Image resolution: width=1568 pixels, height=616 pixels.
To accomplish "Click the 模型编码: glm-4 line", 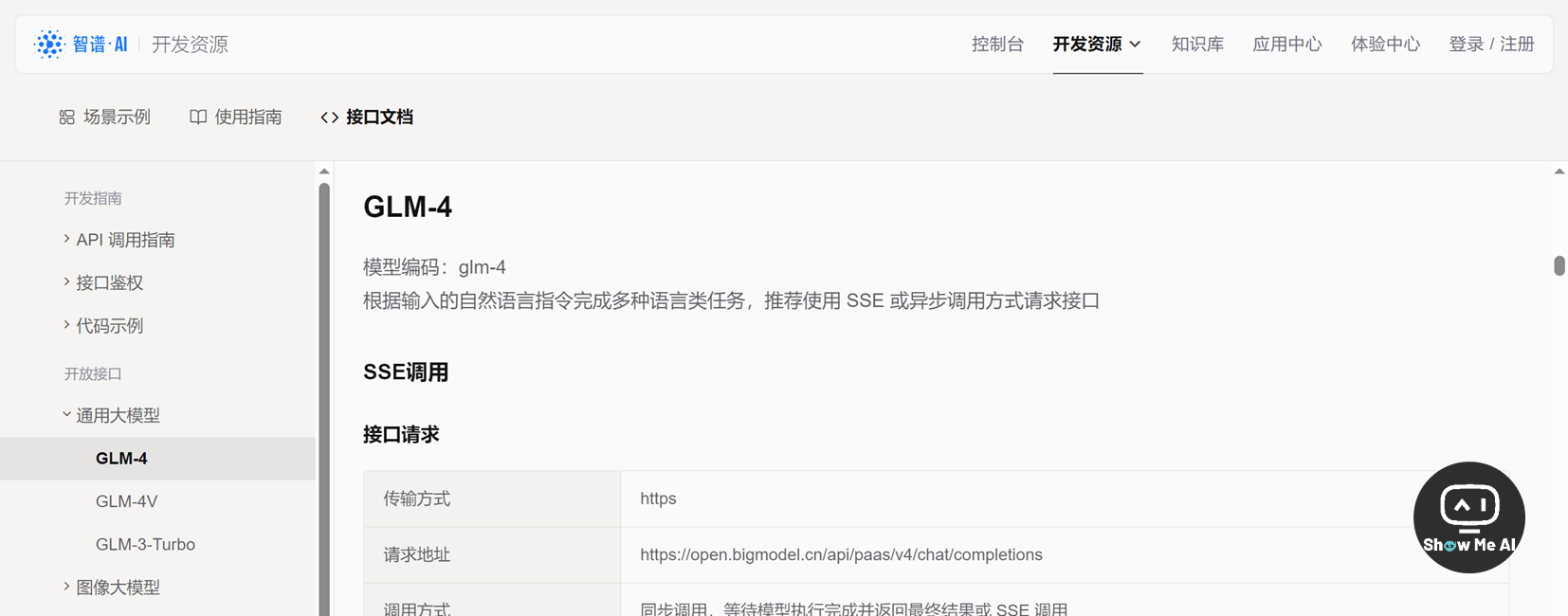I will tap(434, 267).
